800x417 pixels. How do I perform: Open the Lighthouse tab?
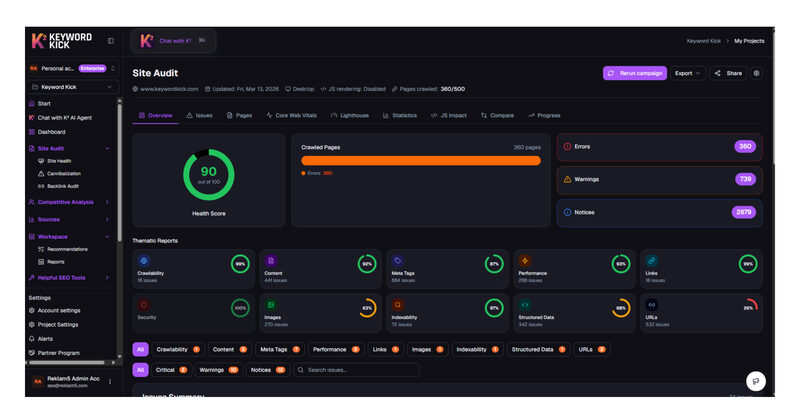(349, 115)
